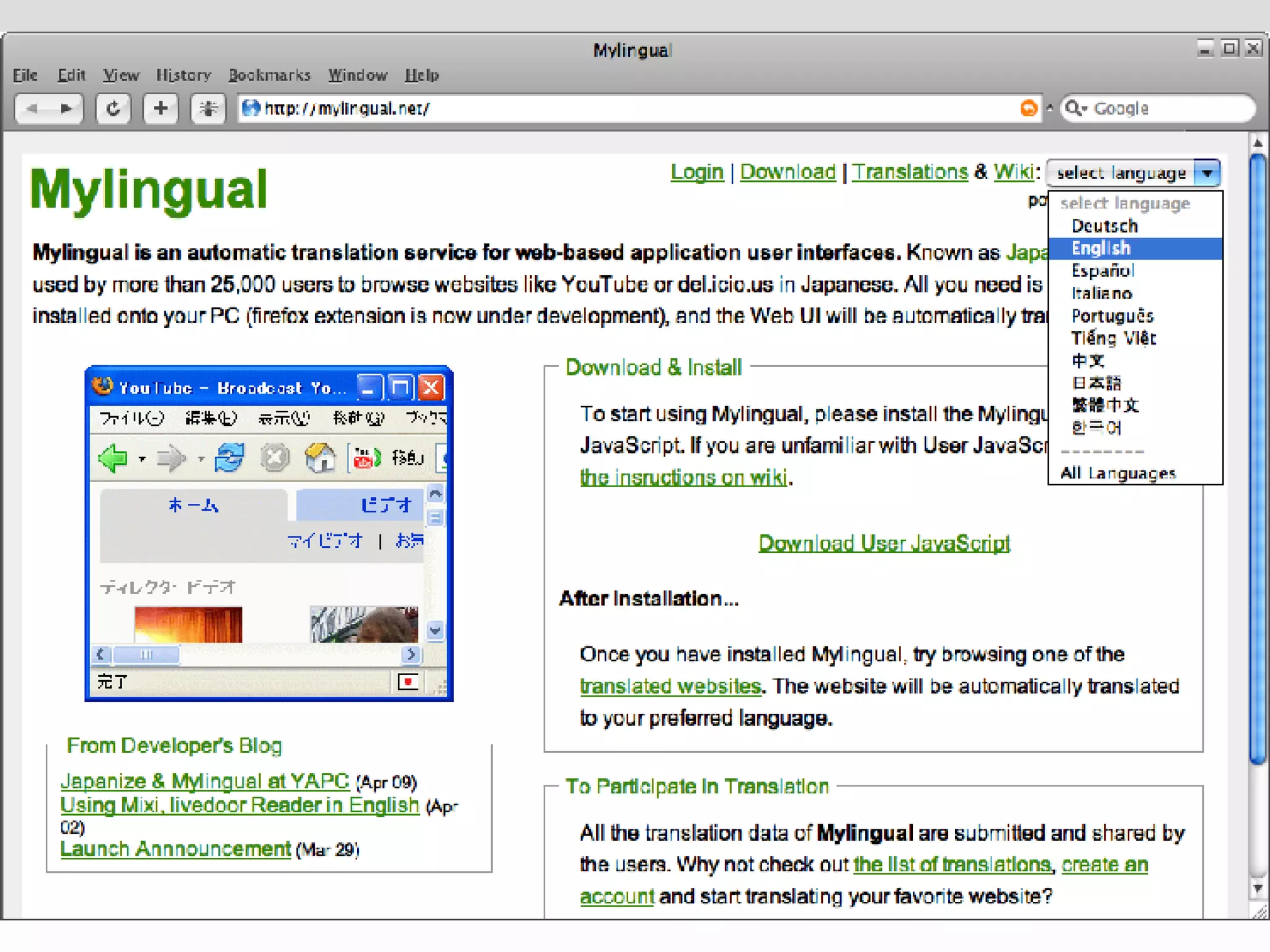Select Deutsch in the language list
Screen dimensions: 1270x952
[x=1104, y=226]
